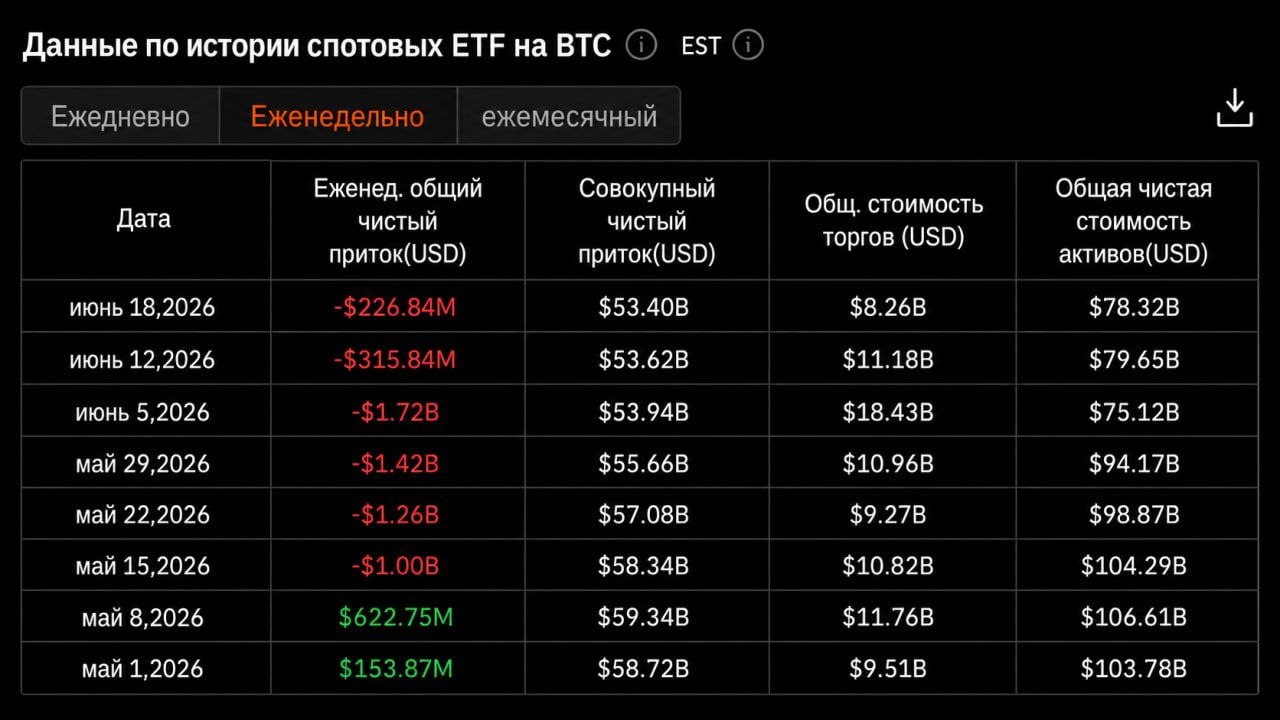The image size is (1280, 720).
Task: Open info icon next to BTC ETF title
Action: (641, 45)
